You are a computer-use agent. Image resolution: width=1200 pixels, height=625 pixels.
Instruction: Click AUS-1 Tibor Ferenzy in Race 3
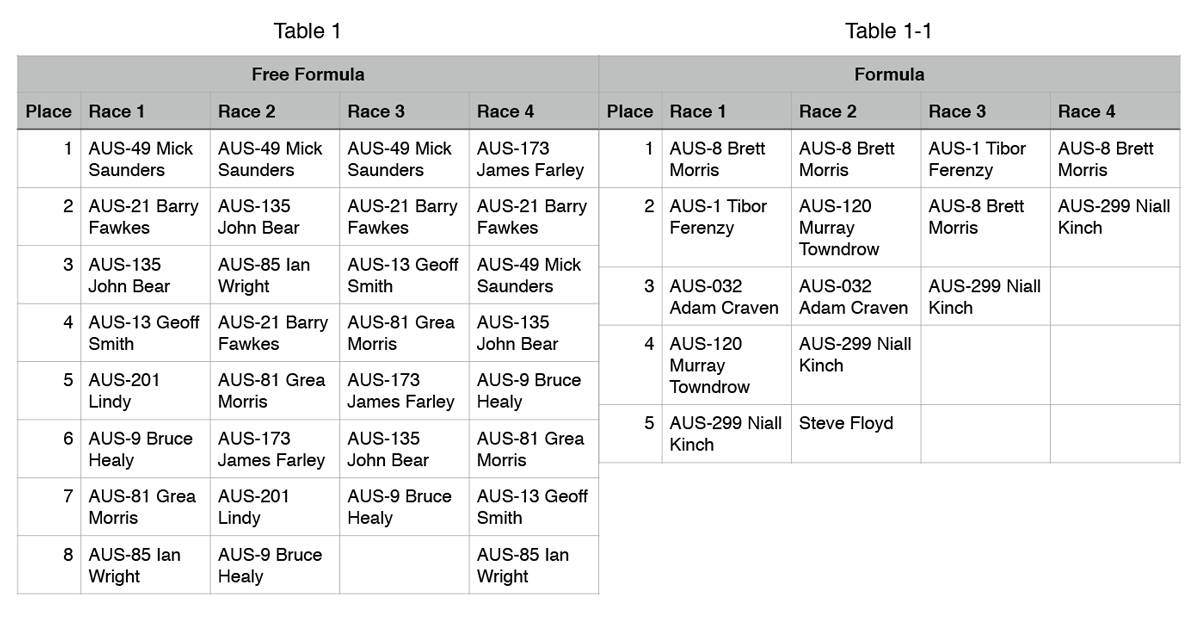[x=977, y=159]
